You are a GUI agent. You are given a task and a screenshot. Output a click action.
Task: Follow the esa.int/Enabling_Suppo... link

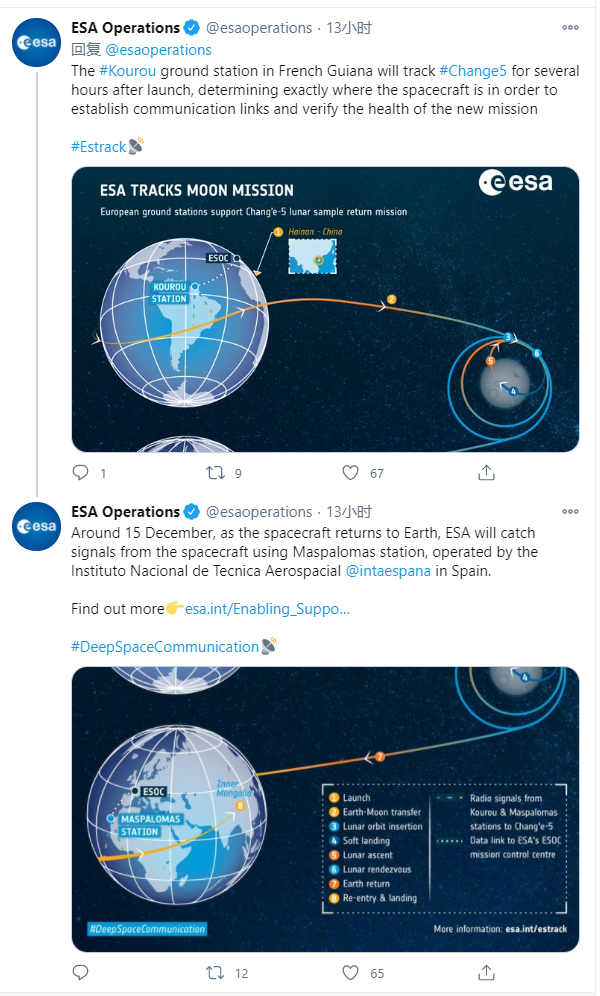pos(267,609)
